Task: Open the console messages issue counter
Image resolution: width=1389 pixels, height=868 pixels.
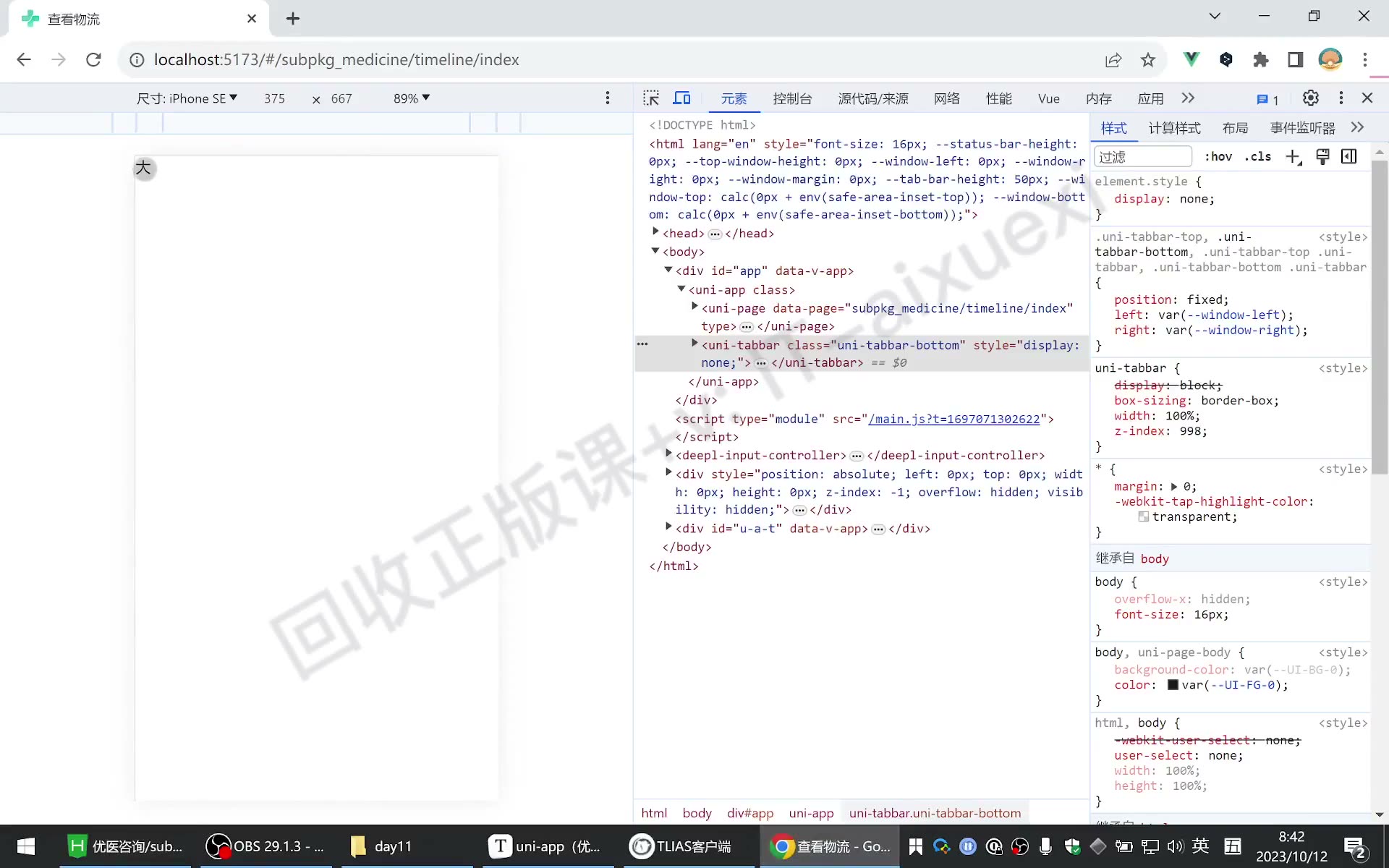Action: click(1267, 100)
